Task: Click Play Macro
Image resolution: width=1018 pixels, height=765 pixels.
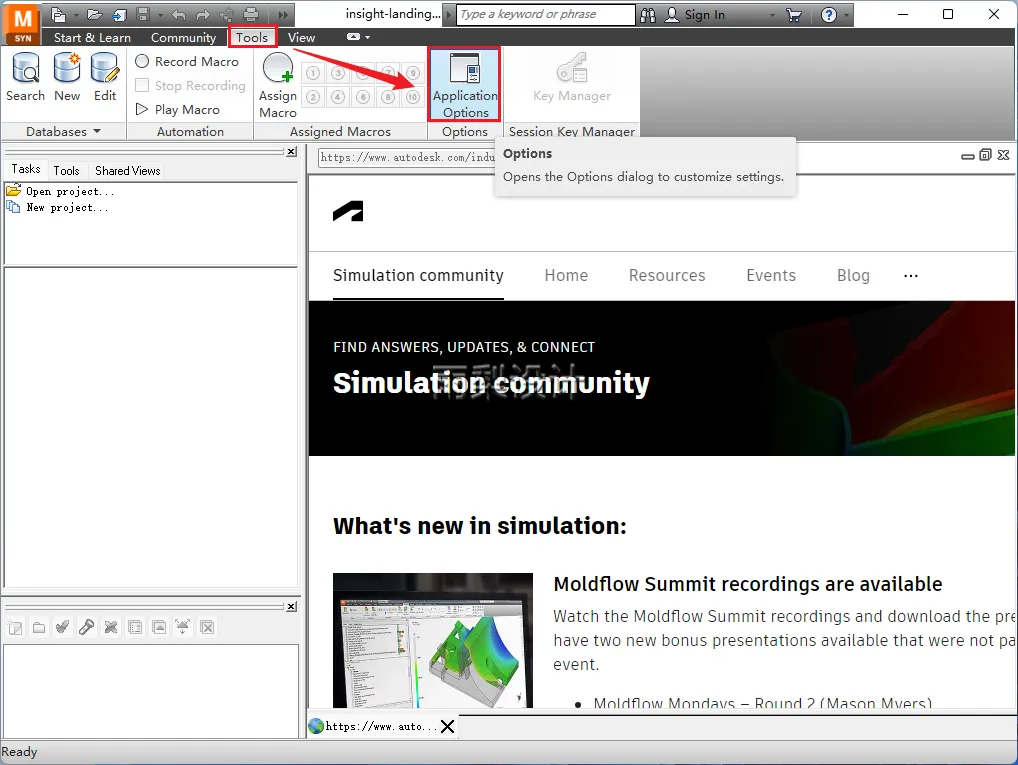Action: [178, 110]
